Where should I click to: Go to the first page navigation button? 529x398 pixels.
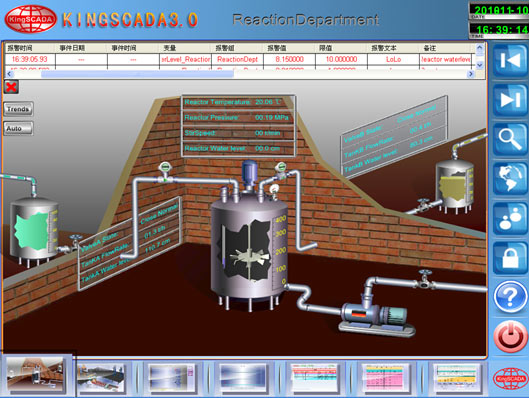(x=510, y=61)
